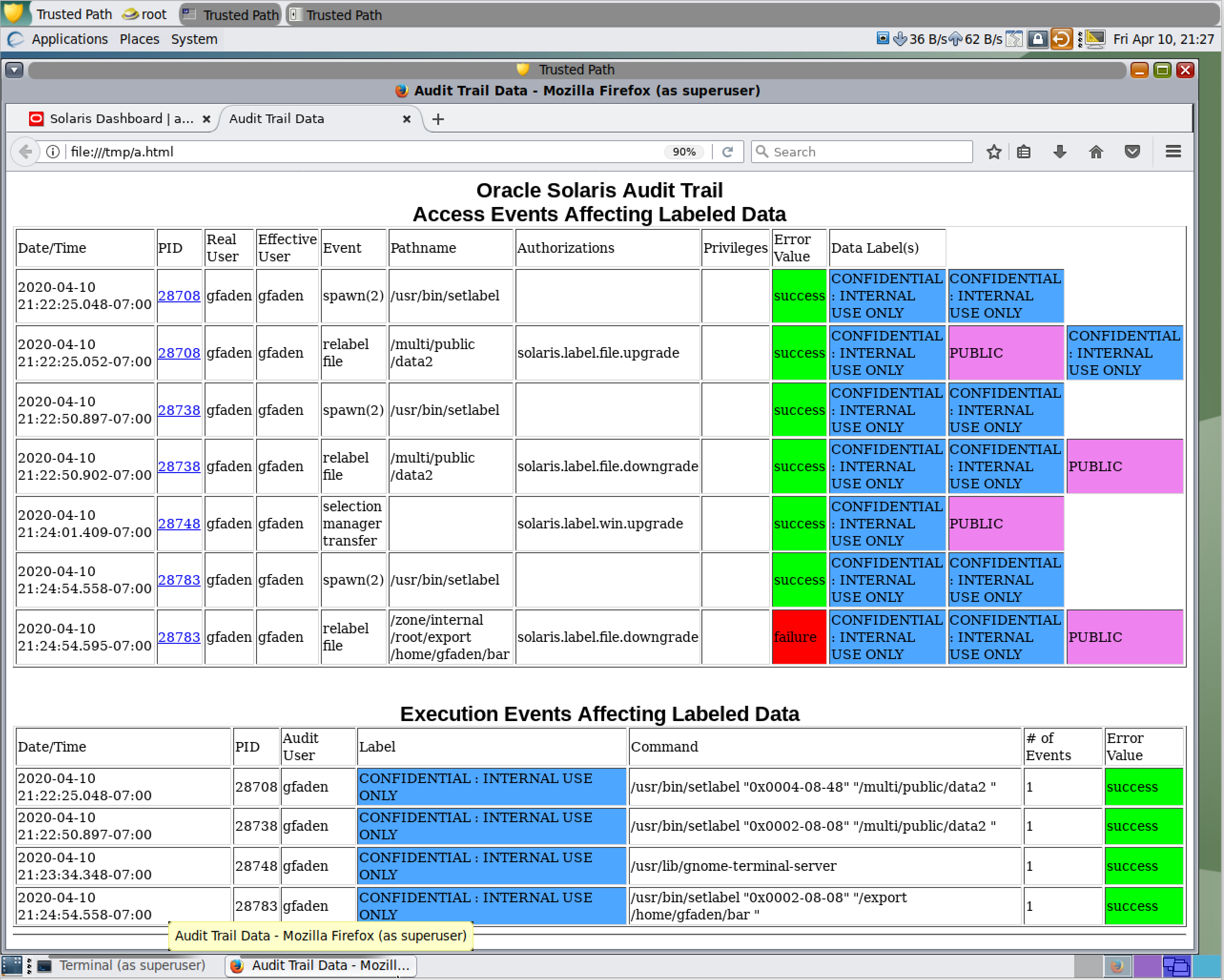1224x980 pixels.
Task: Show bookmarks list icon
Action: tap(1024, 152)
